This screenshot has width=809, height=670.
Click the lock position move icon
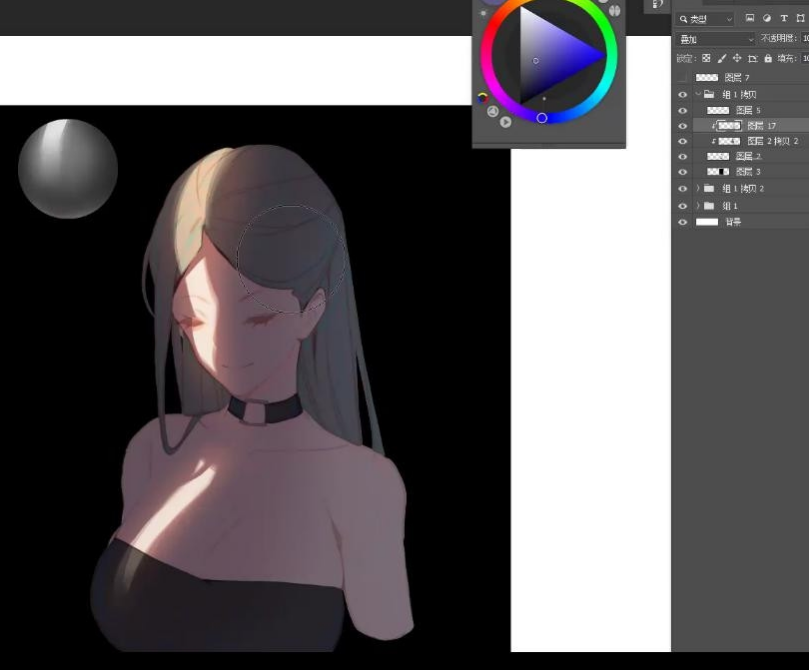click(x=737, y=59)
